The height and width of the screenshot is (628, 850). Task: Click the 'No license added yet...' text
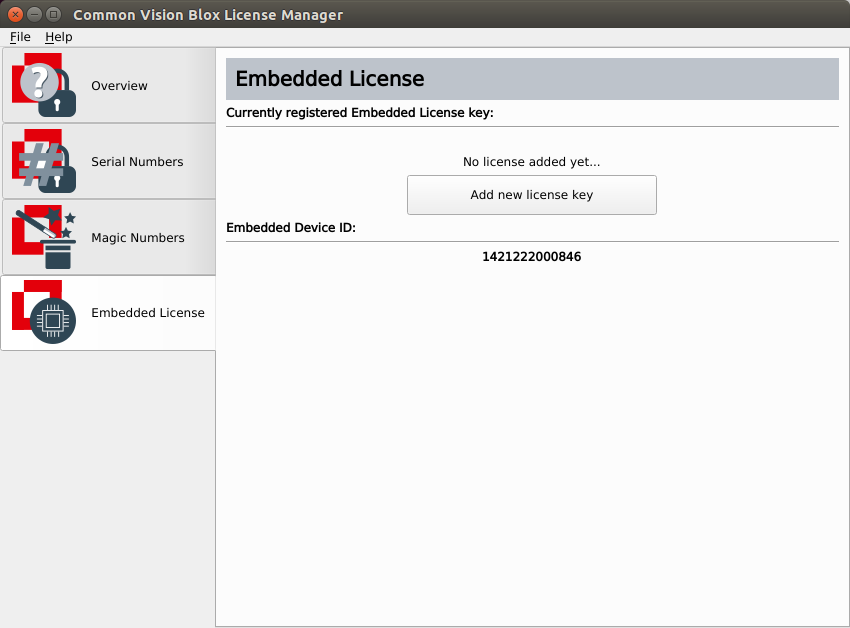point(531,162)
